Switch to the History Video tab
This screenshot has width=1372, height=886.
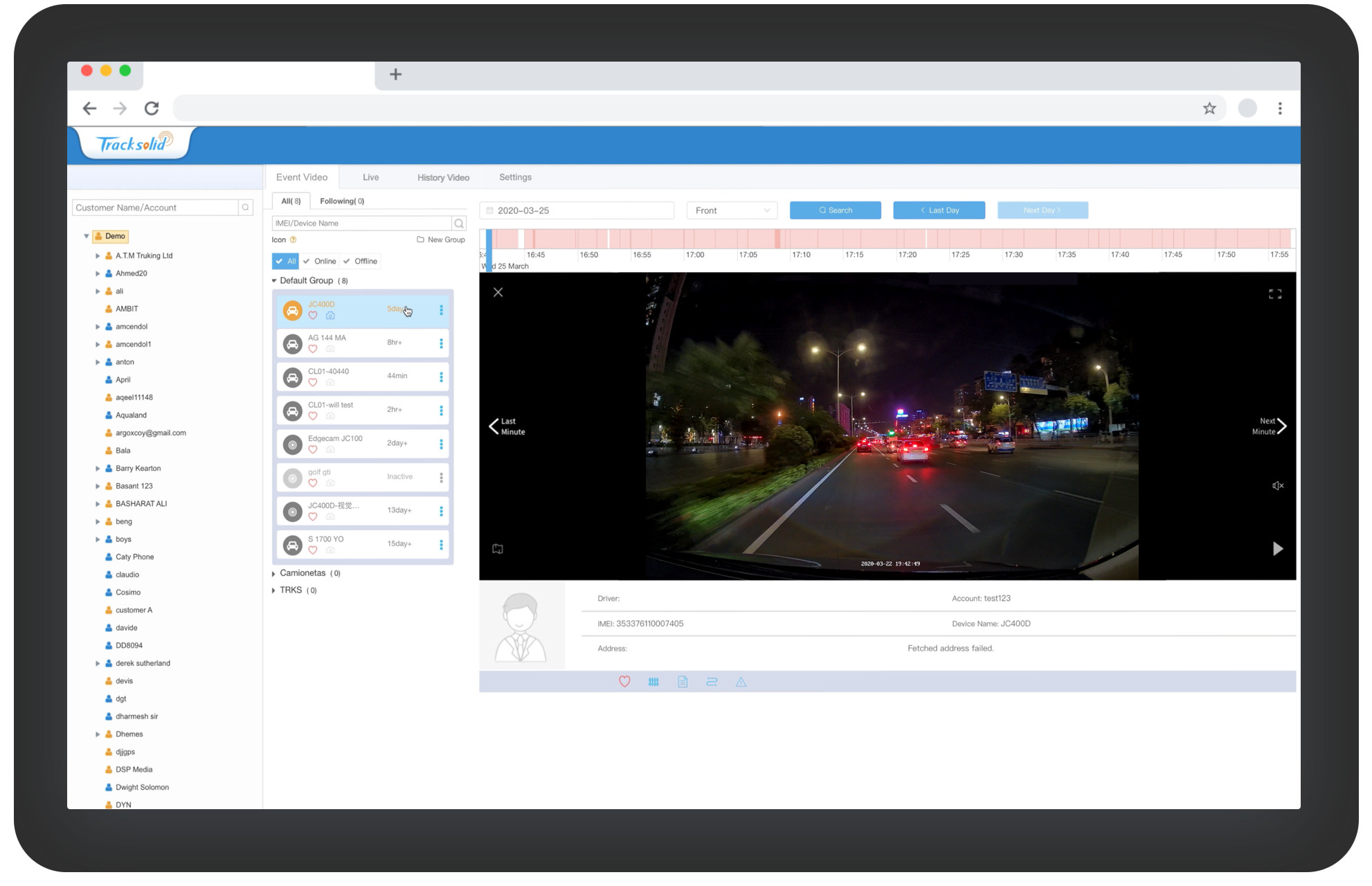[x=443, y=178]
